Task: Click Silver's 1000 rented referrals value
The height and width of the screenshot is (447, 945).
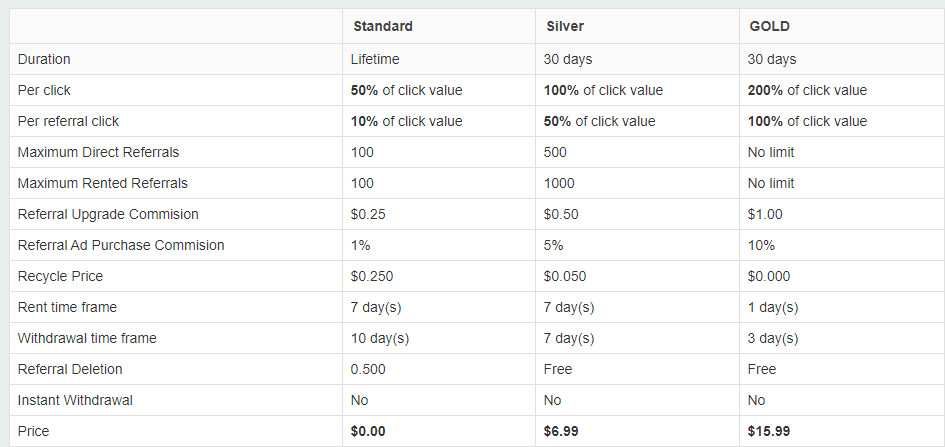Action: (559, 183)
